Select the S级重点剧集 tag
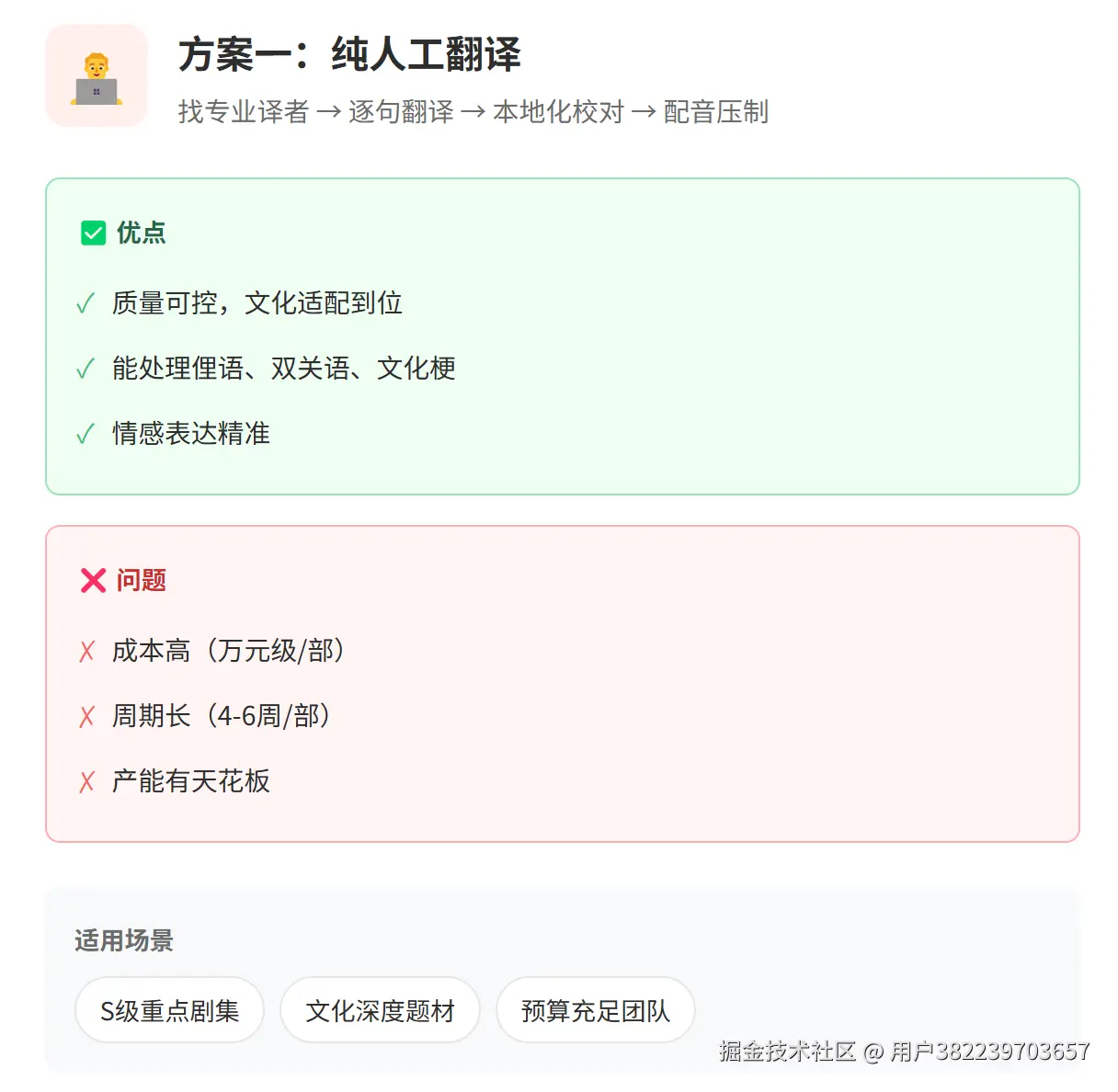1118x1092 pixels. 169,1010
